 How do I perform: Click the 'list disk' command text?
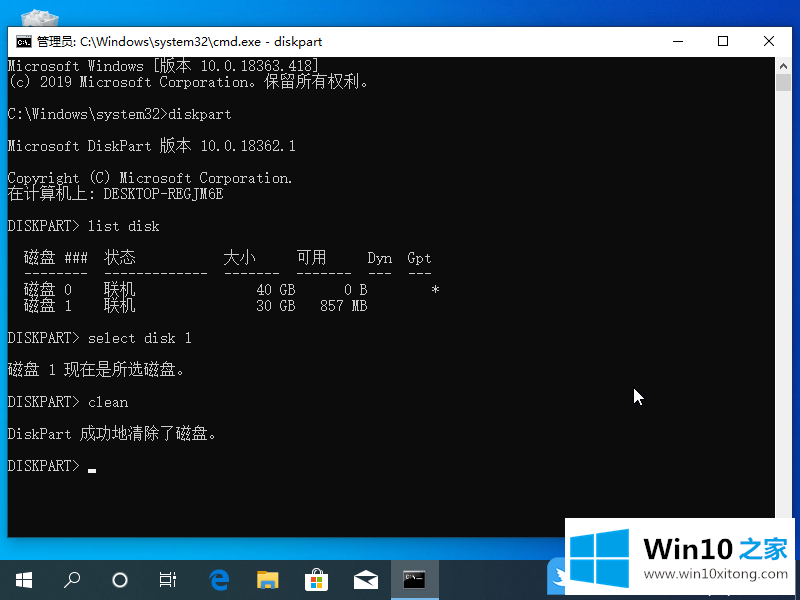[123, 226]
